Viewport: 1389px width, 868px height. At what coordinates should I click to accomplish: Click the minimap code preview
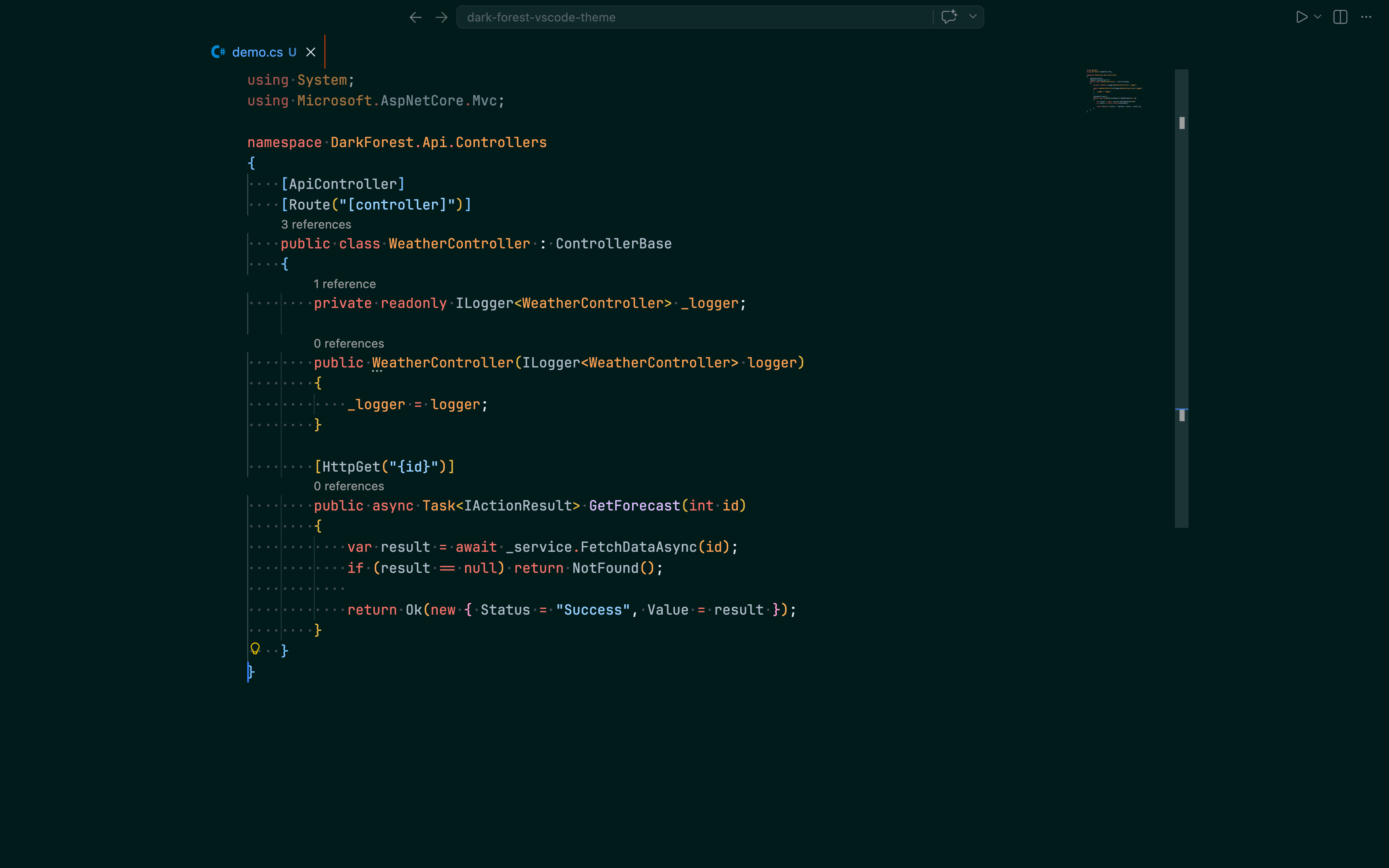[x=1114, y=90]
